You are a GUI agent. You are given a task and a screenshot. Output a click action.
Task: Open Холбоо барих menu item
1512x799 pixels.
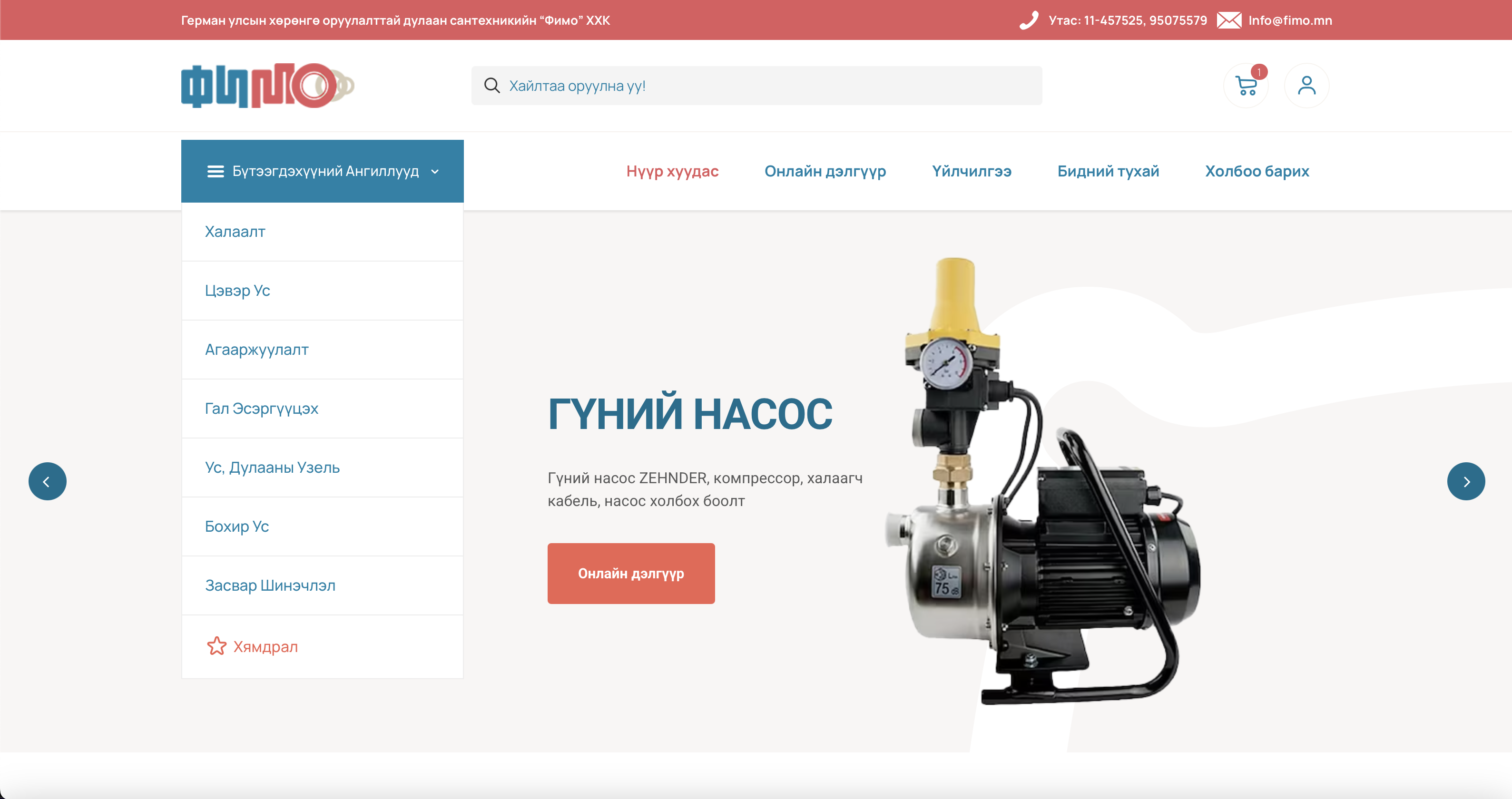point(1257,171)
